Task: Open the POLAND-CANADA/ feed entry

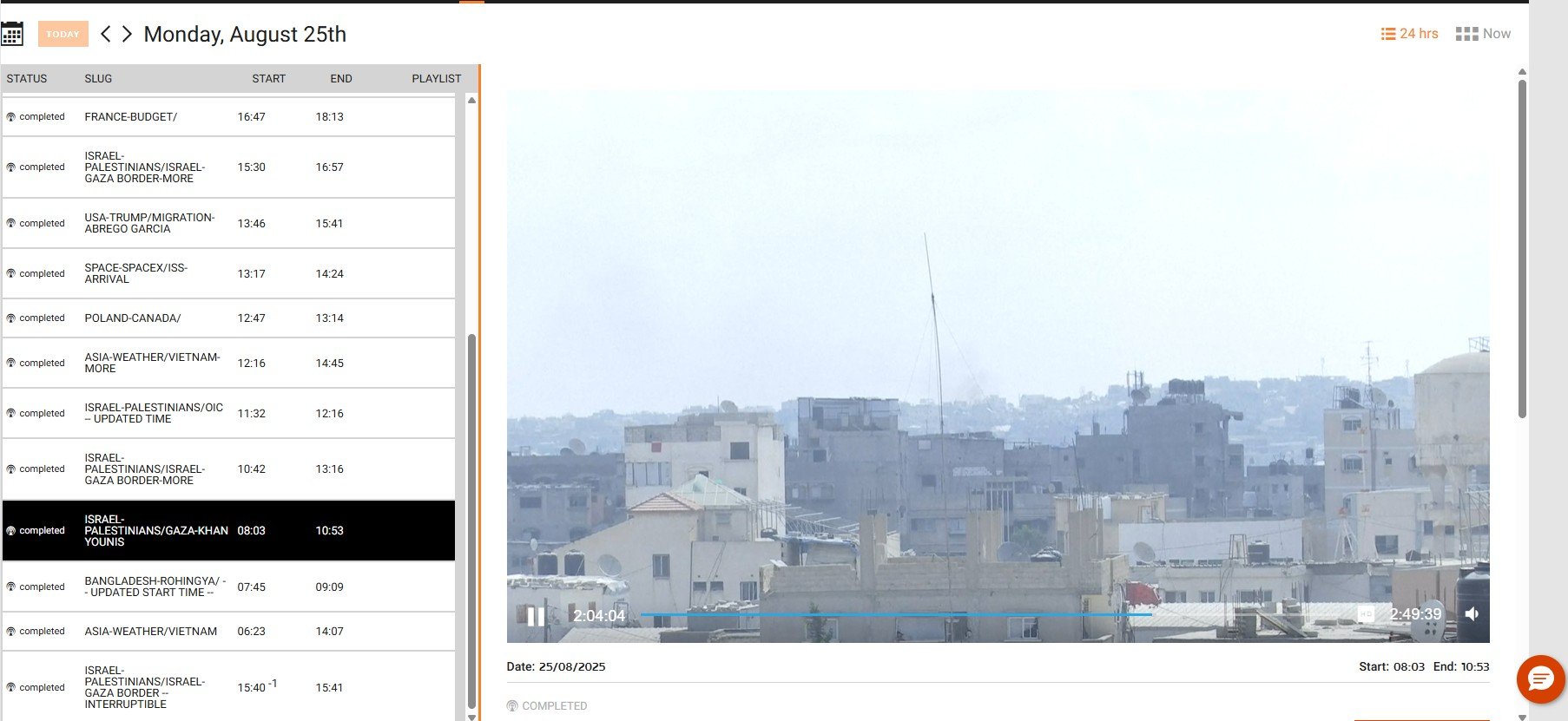Action: point(132,318)
